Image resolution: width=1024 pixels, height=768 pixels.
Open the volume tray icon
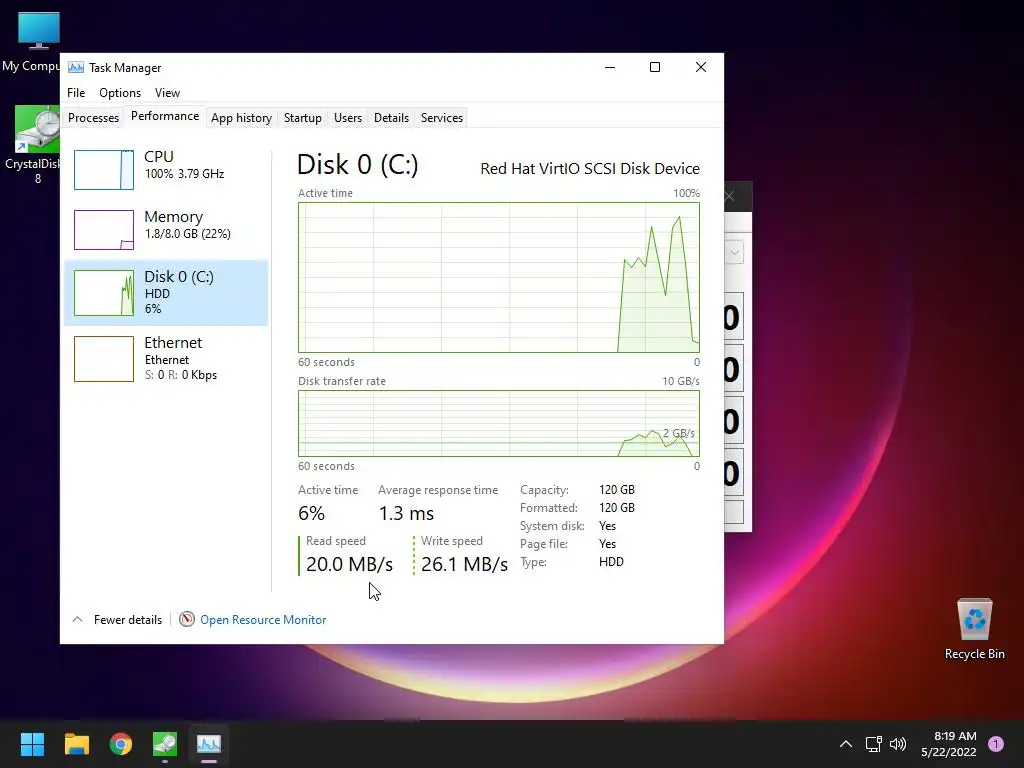click(x=898, y=744)
